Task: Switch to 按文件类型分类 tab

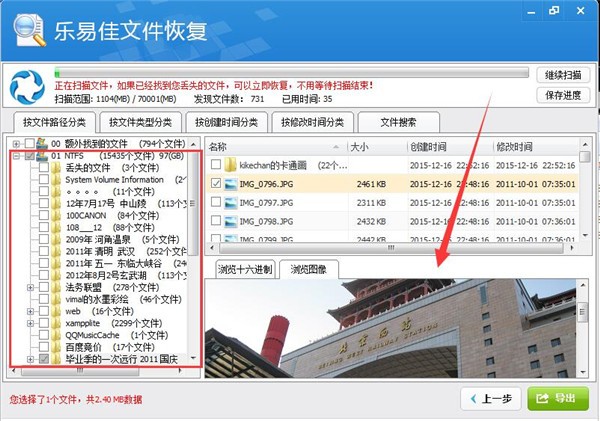Action: point(140,122)
